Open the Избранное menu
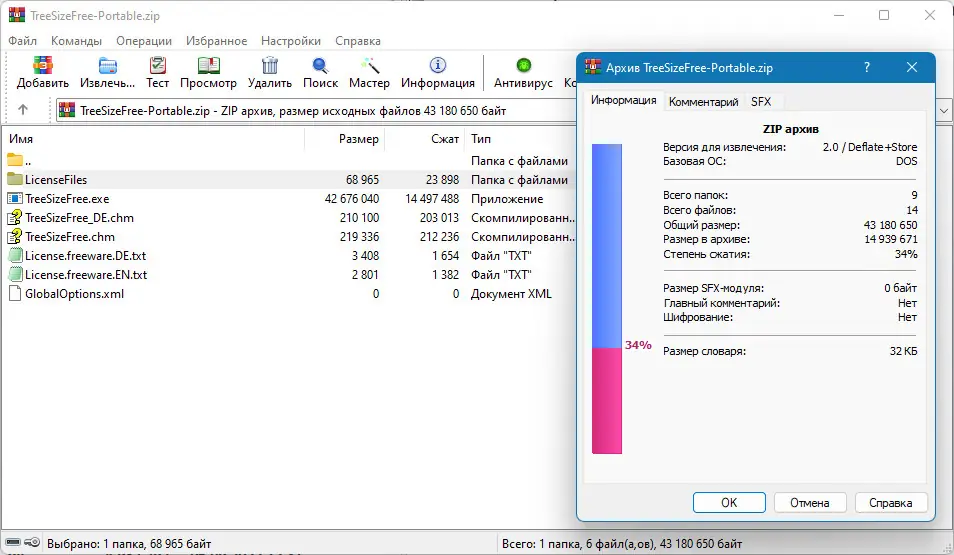 [217, 41]
